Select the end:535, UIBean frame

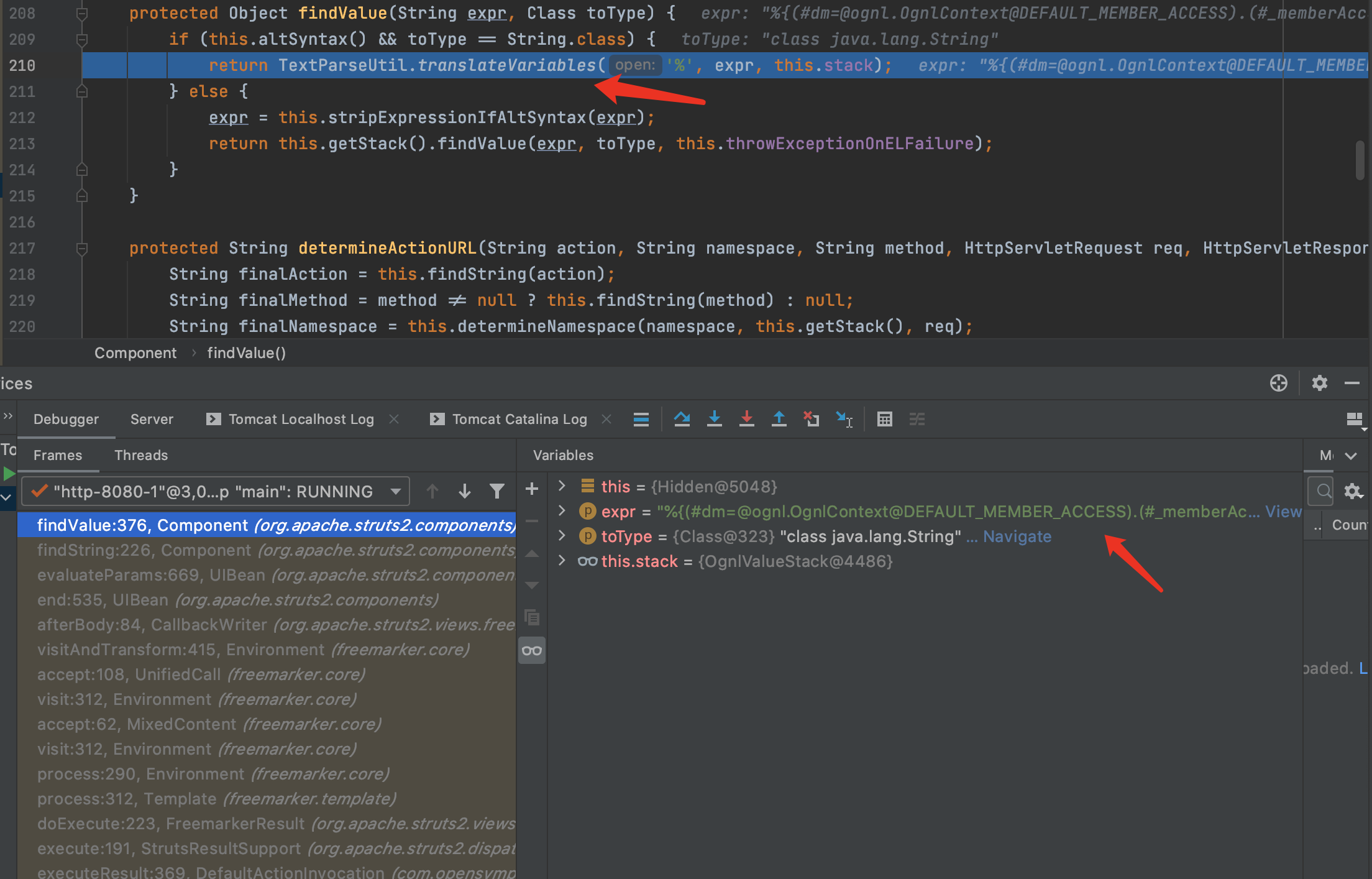click(267, 599)
